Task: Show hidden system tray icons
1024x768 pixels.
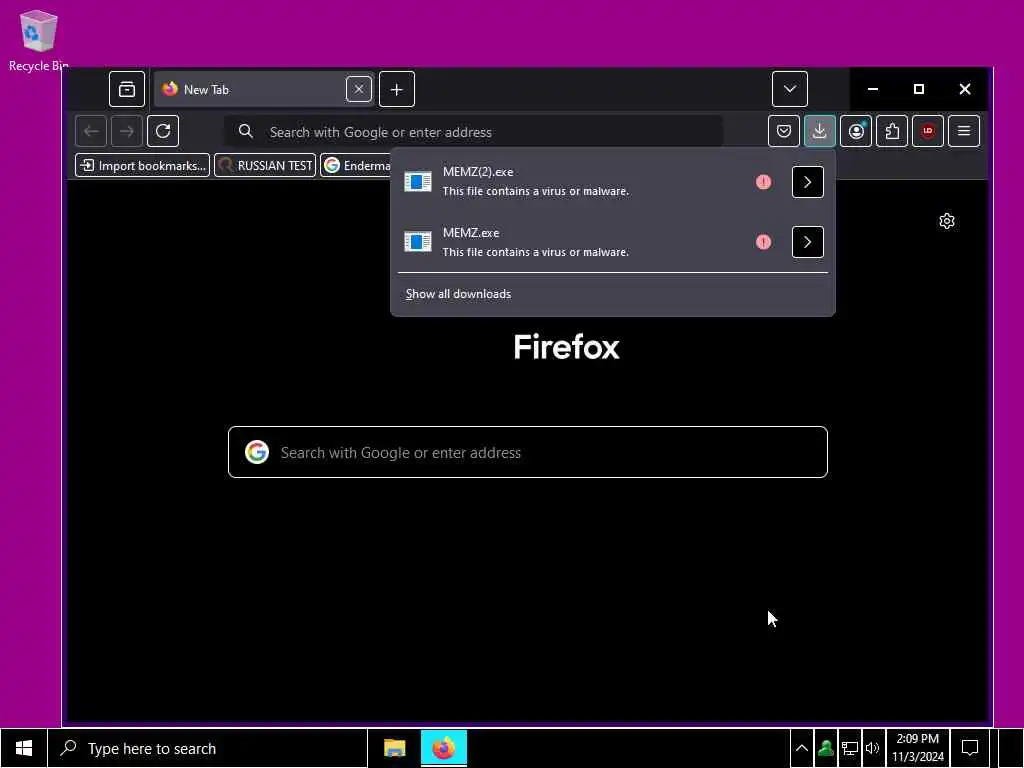Action: pyautogui.click(x=801, y=748)
